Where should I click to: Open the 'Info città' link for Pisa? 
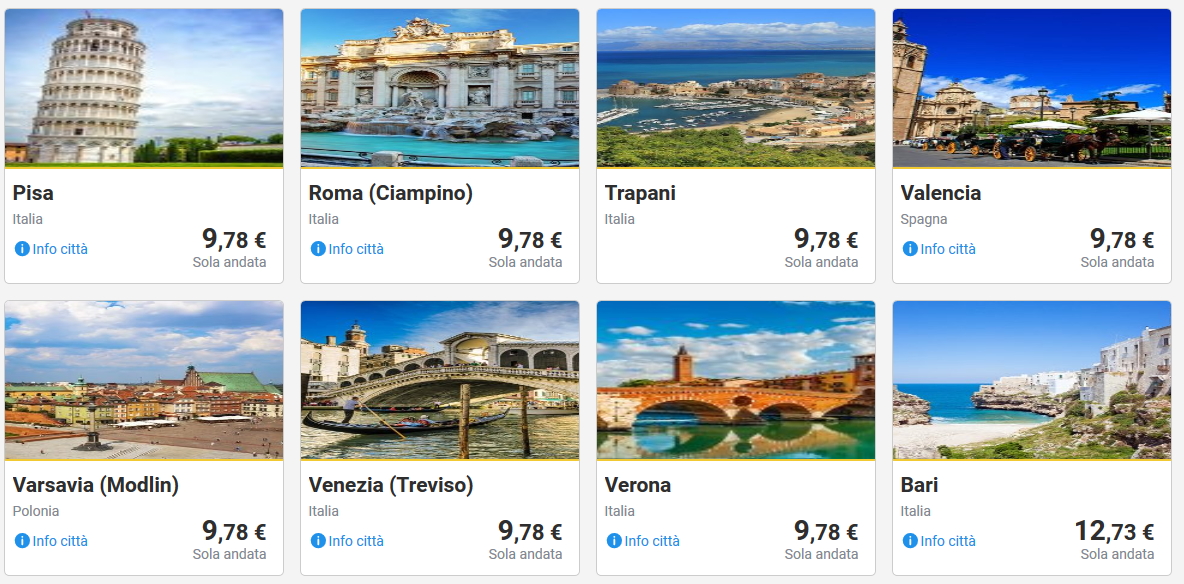click(60, 249)
